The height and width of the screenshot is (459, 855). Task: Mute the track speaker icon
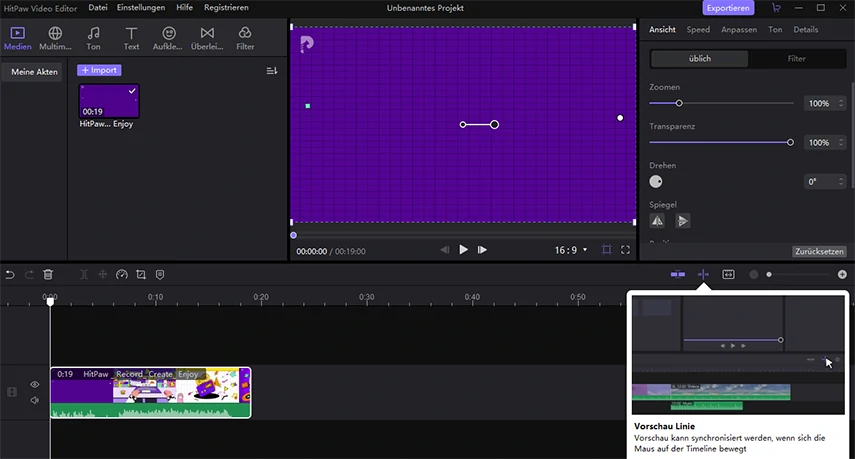pos(34,400)
